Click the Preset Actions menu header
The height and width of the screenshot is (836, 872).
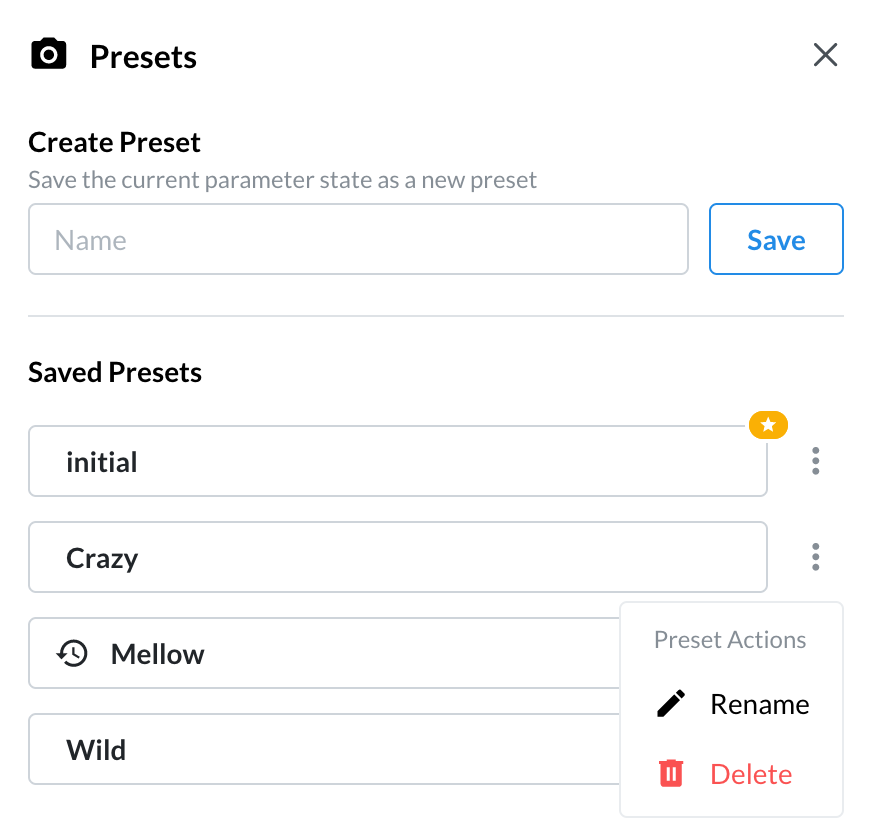(730, 640)
